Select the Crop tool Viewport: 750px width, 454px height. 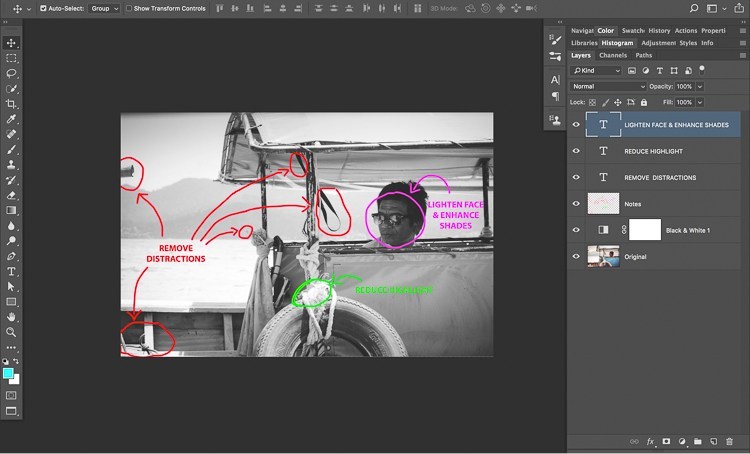pyautogui.click(x=11, y=104)
